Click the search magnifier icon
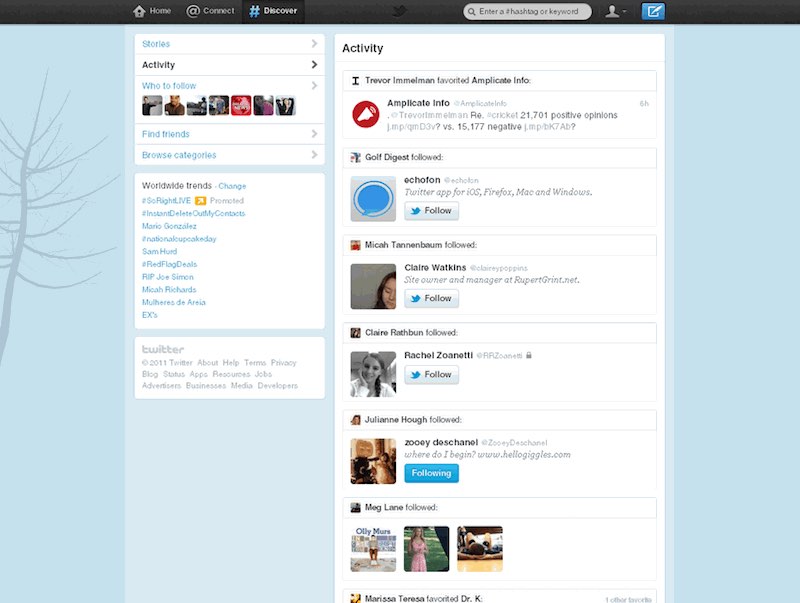The height and width of the screenshot is (603, 800). [x=471, y=12]
